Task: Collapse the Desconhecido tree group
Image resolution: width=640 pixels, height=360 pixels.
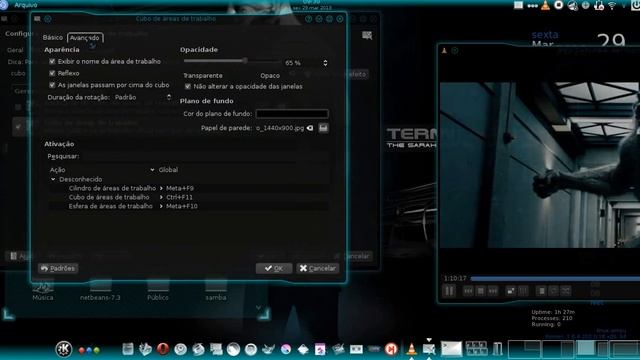Action: pyautogui.click(x=53, y=179)
